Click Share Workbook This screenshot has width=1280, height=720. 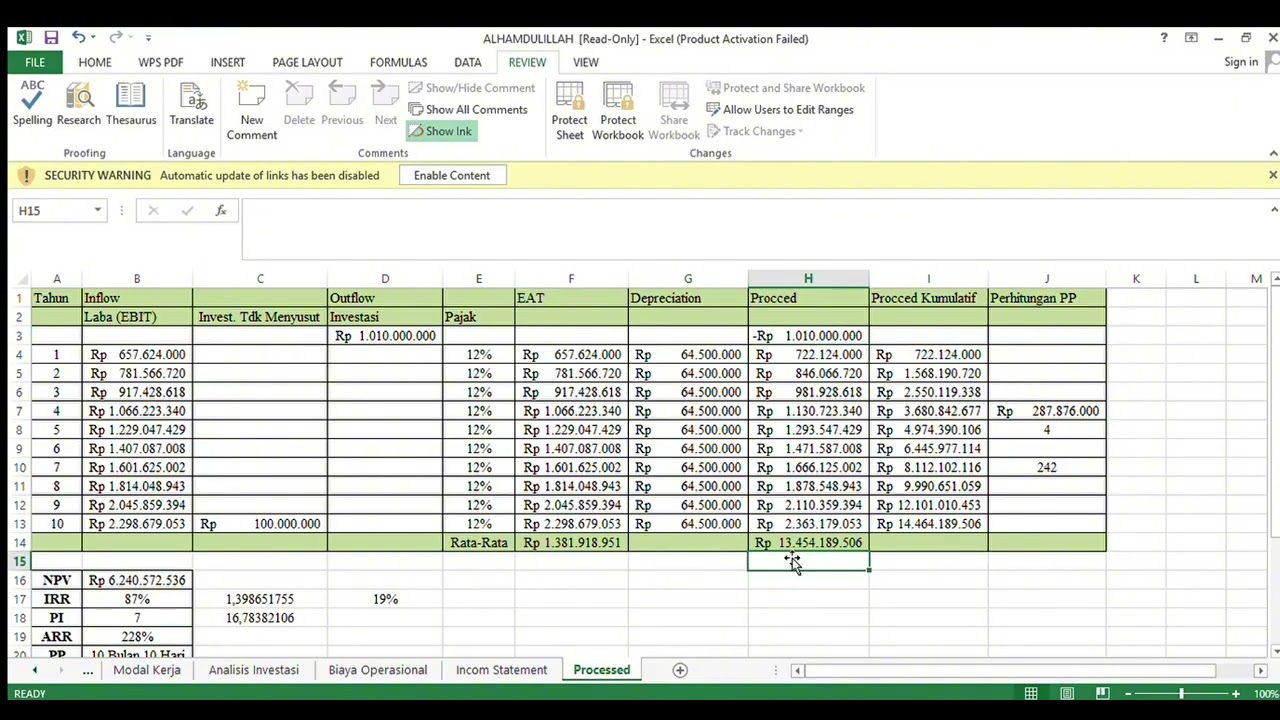[673, 110]
